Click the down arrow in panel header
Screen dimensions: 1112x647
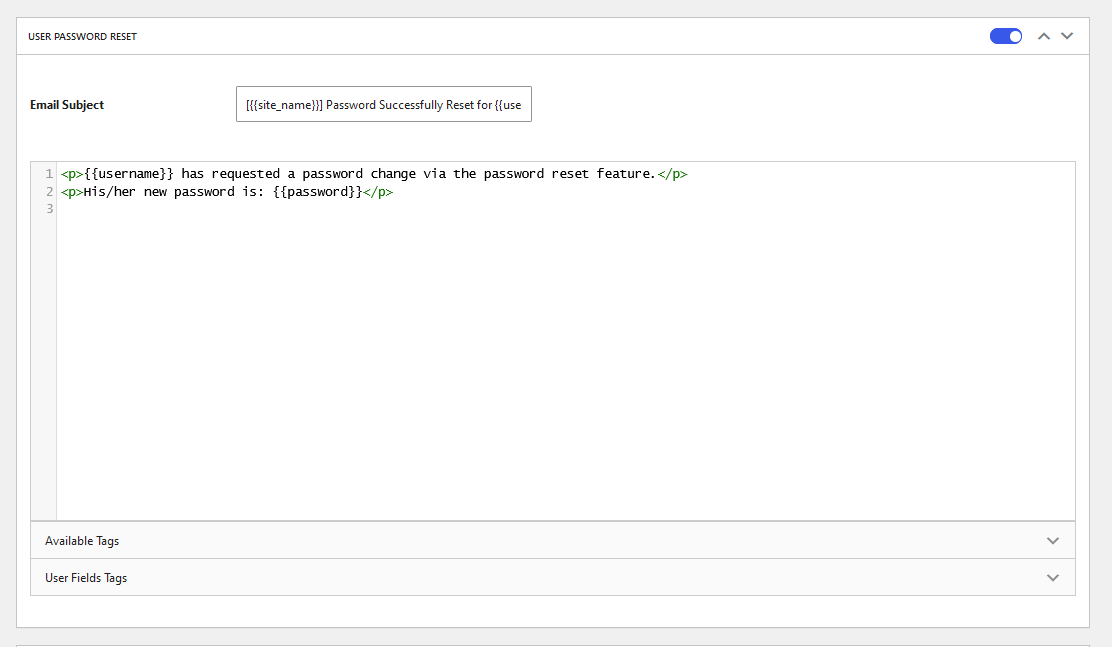[x=1067, y=36]
